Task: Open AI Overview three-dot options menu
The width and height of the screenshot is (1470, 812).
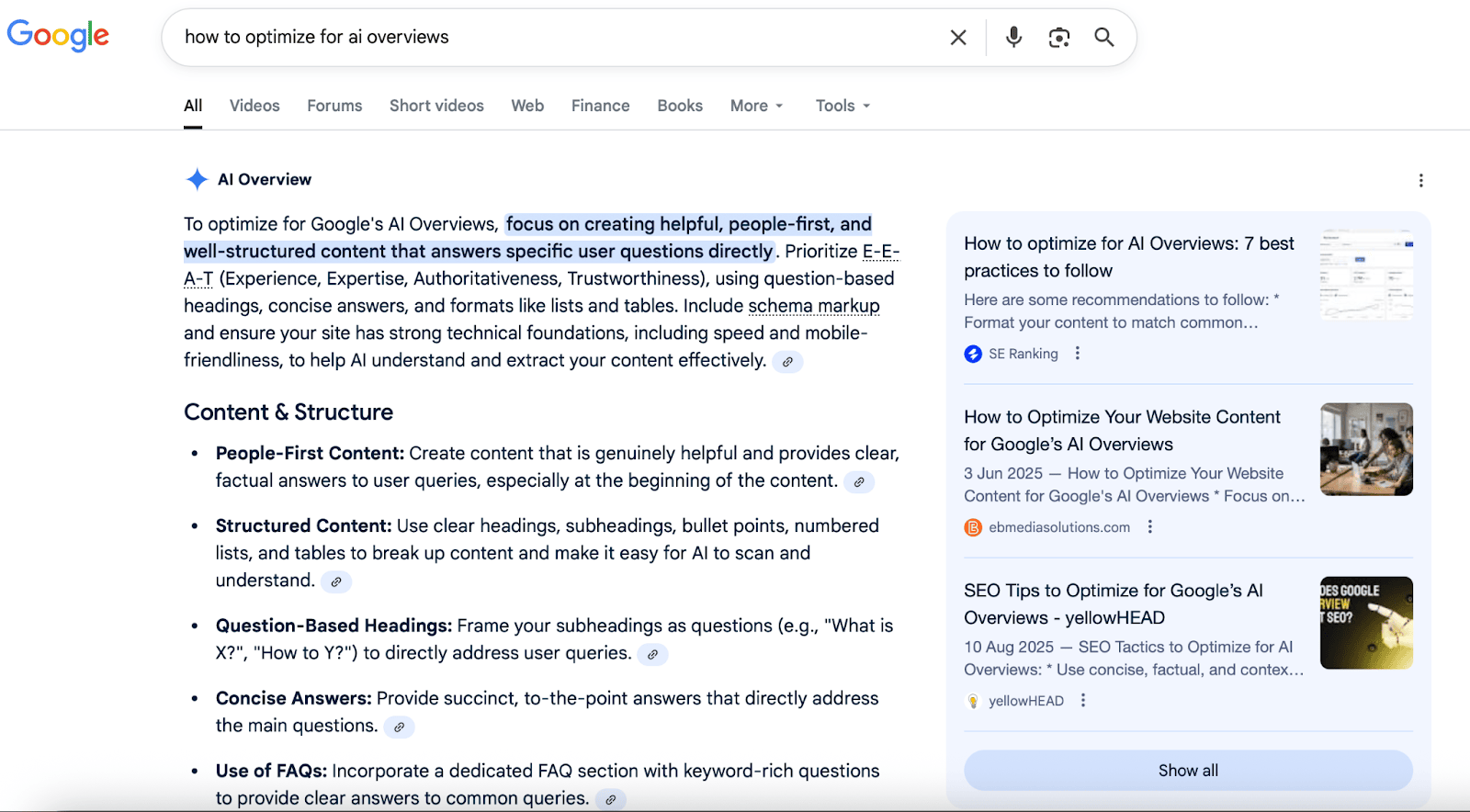Action: click(x=1420, y=181)
